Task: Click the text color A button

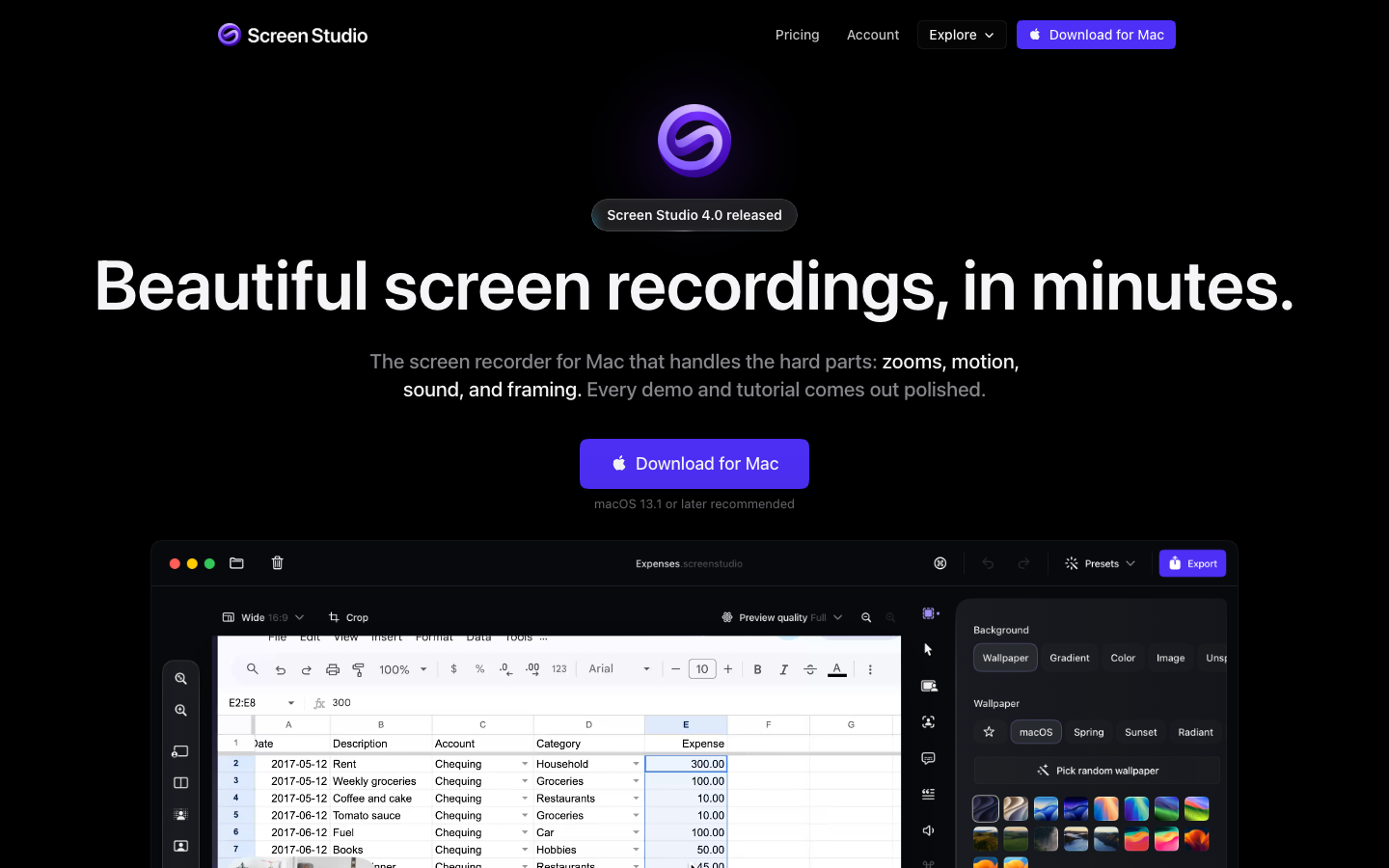Action: [837, 669]
